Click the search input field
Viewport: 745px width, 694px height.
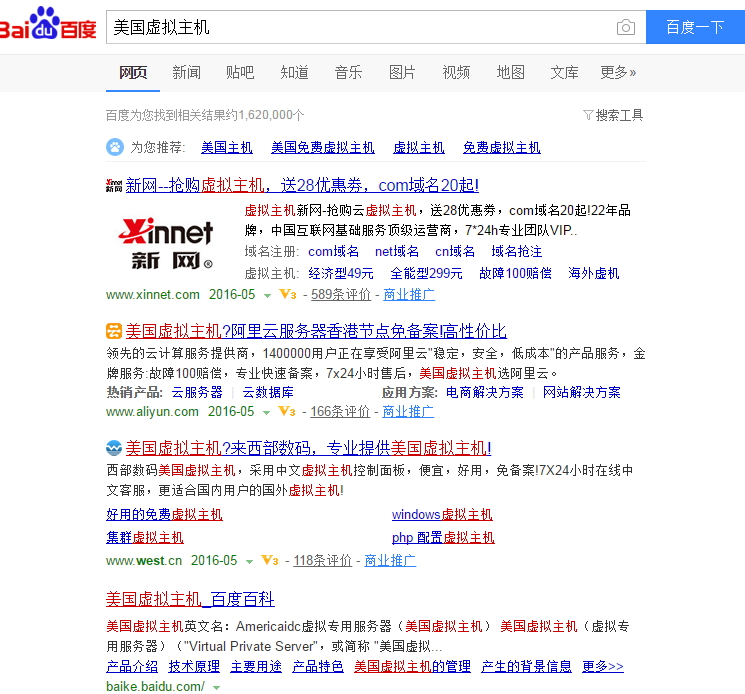coord(360,27)
